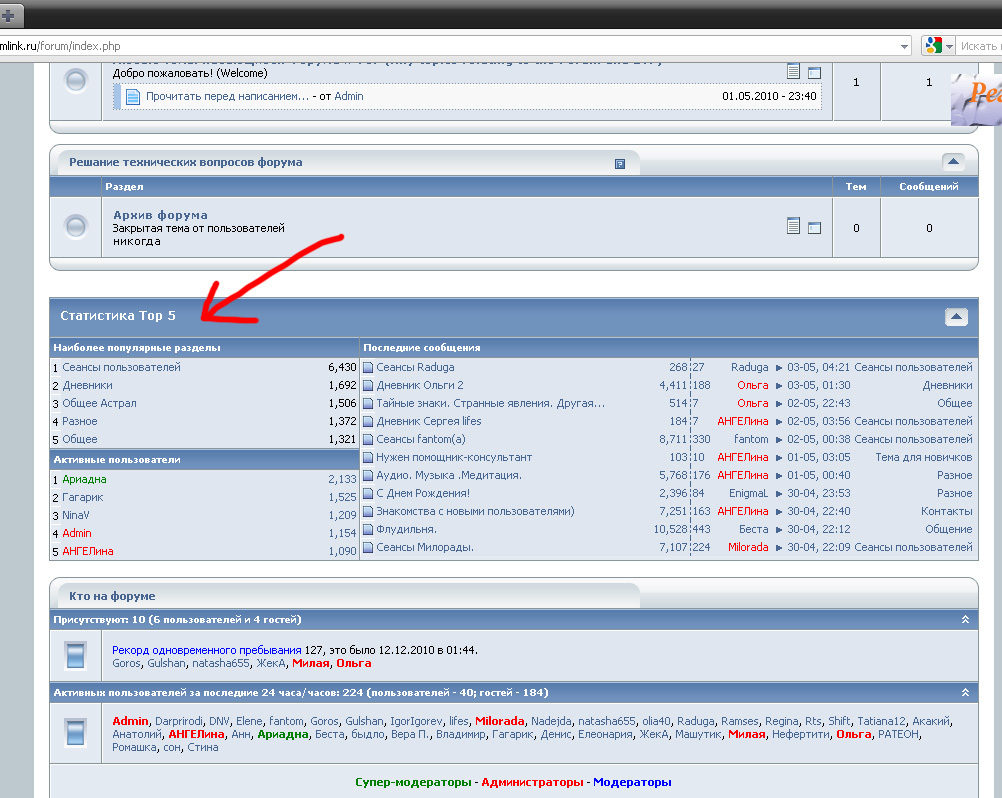Open user 'Raduga' in latest posts
Image resolution: width=1002 pixels, height=798 pixels.
click(750, 367)
